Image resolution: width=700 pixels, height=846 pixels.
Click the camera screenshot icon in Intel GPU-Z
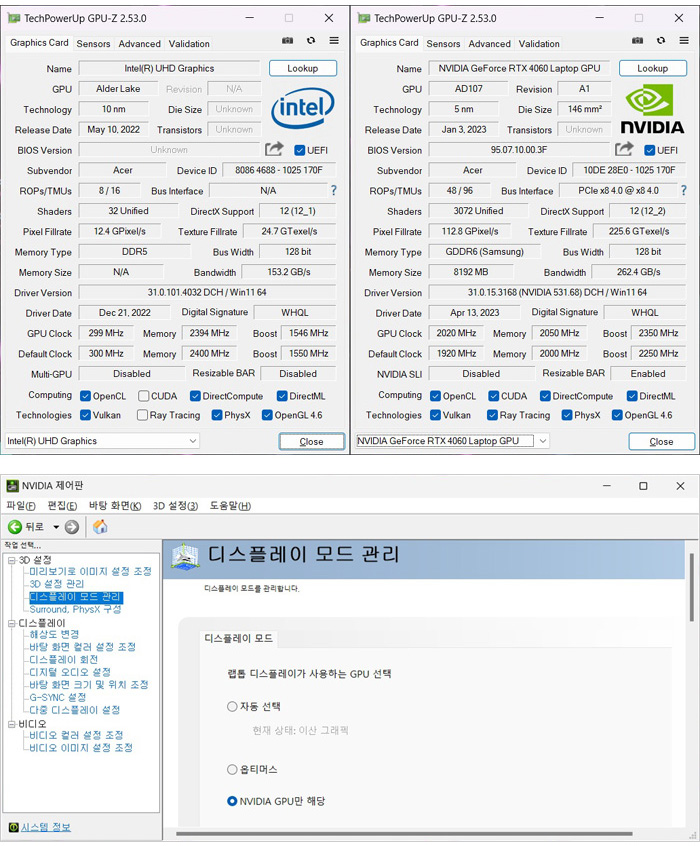click(288, 41)
